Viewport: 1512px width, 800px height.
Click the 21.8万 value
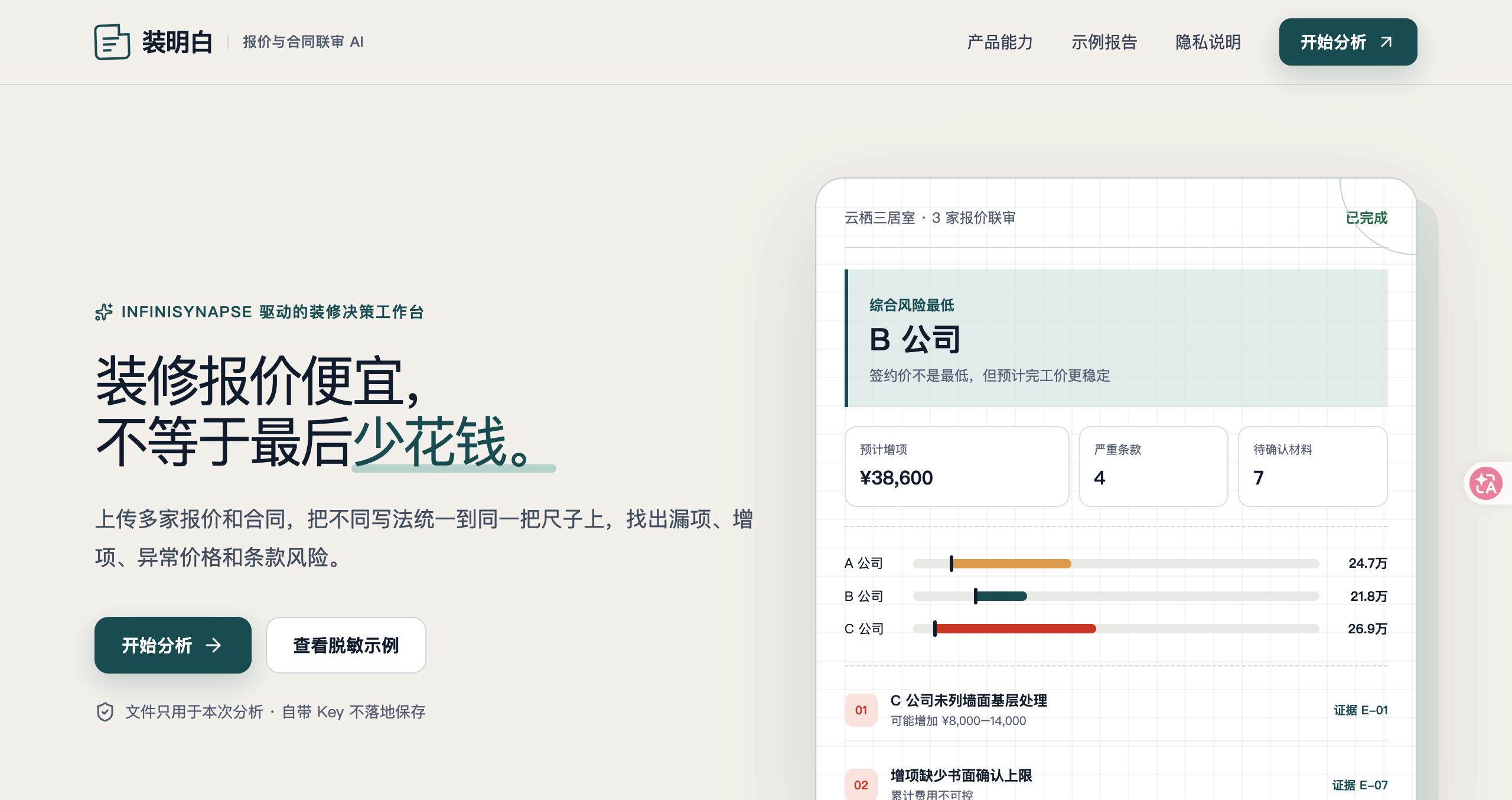[1368, 596]
